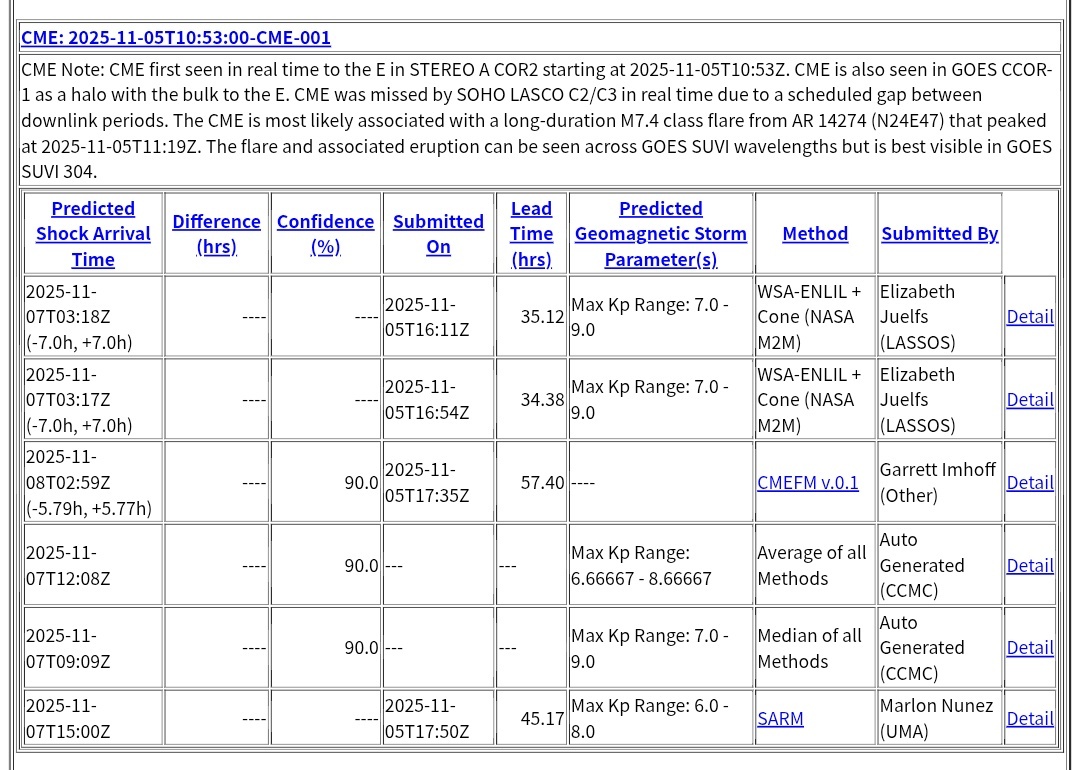Sort by Submitted On column header
The image size is (1074, 770).
pyautogui.click(x=438, y=234)
